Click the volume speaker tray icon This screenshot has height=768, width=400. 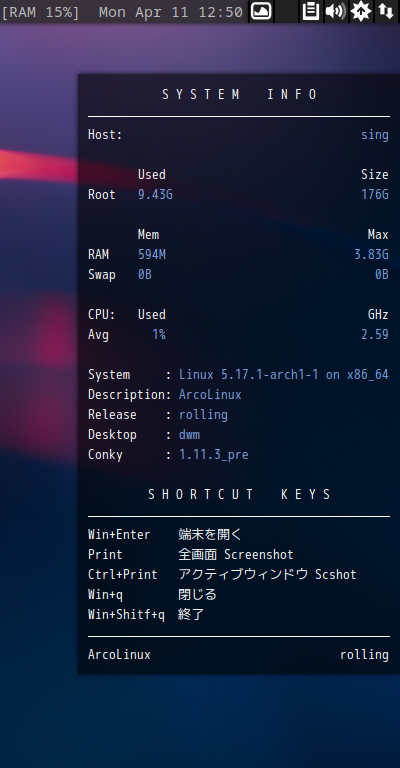(x=335, y=11)
